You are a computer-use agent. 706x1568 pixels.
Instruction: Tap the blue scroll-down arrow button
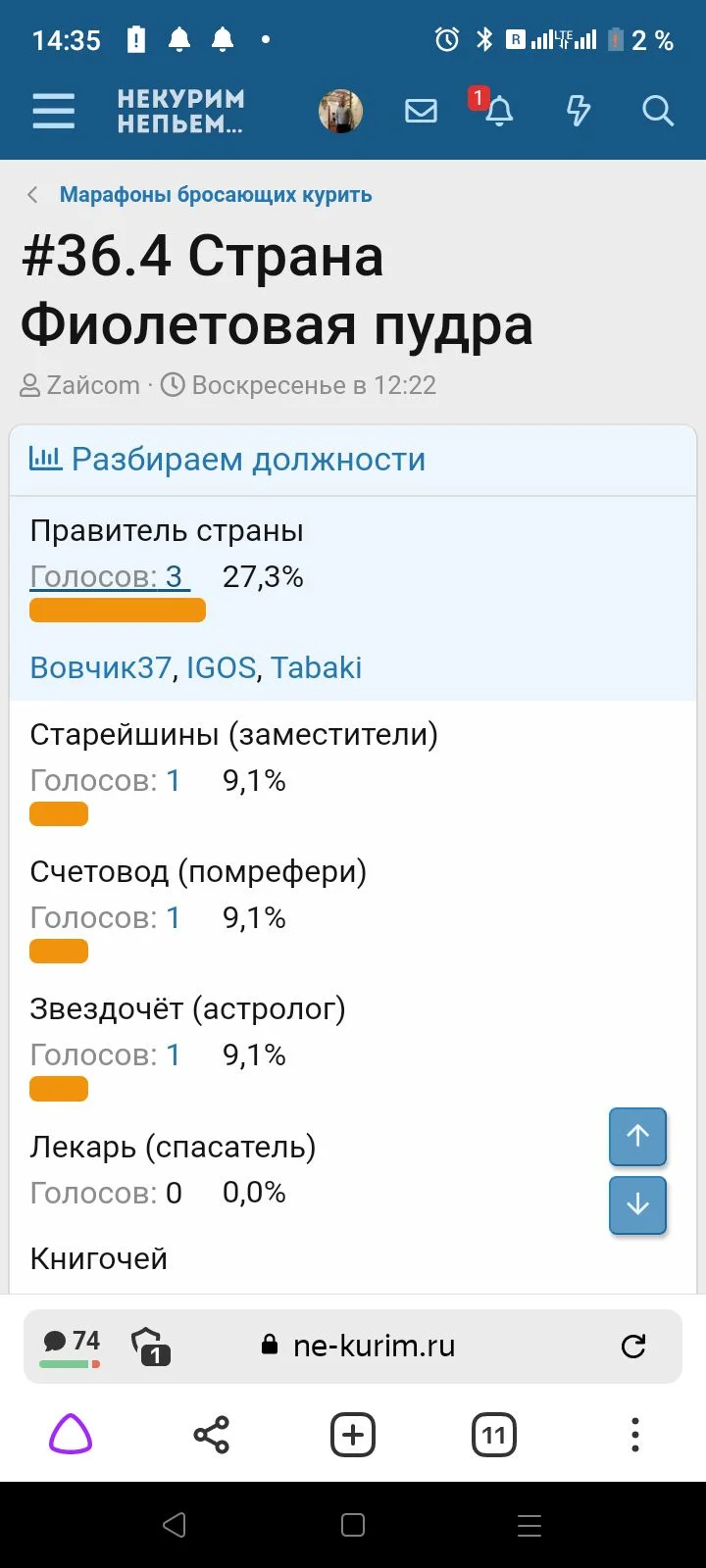pyautogui.click(x=637, y=1204)
